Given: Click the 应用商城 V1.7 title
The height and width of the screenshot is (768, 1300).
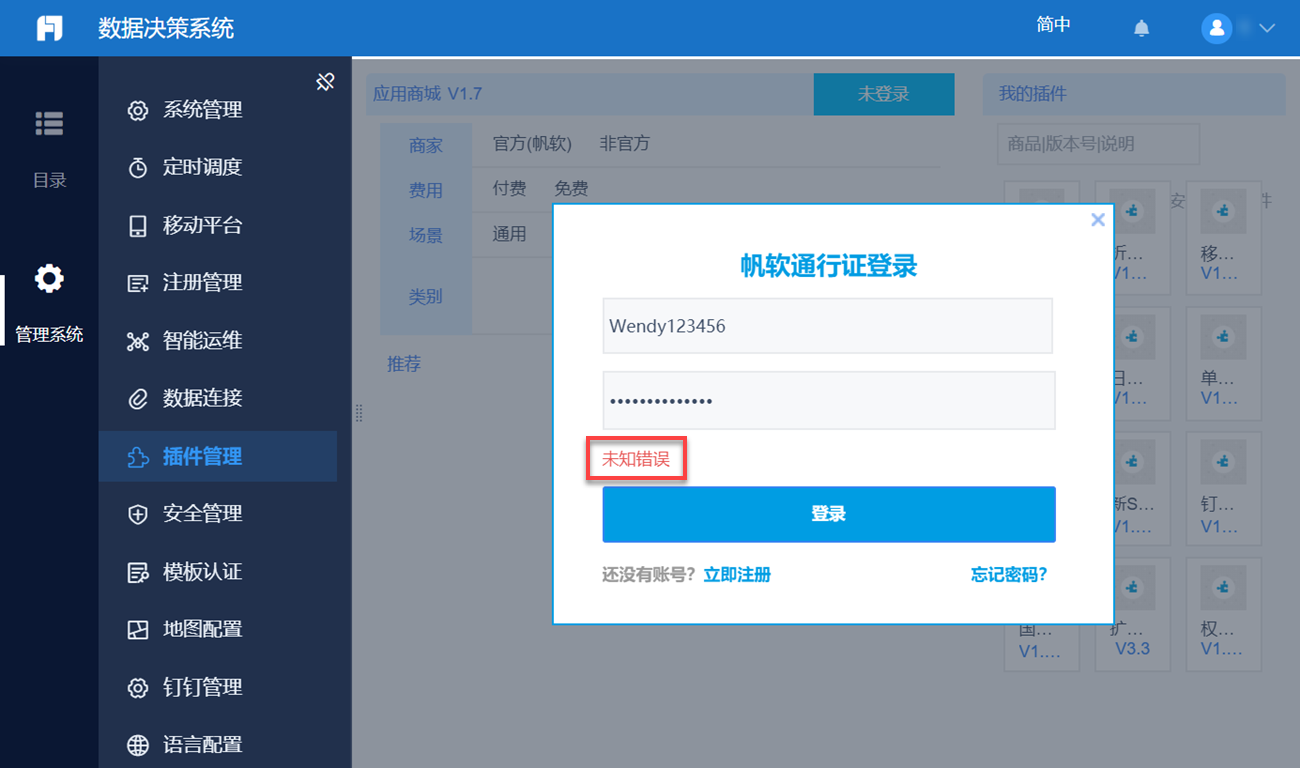Looking at the screenshot, I should click(427, 94).
